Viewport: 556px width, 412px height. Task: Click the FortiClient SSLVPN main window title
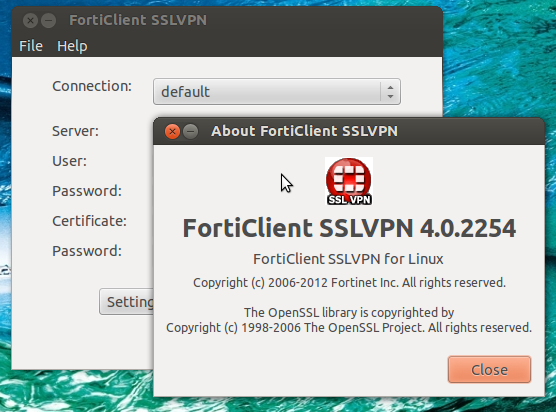click(x=138, y=20)
